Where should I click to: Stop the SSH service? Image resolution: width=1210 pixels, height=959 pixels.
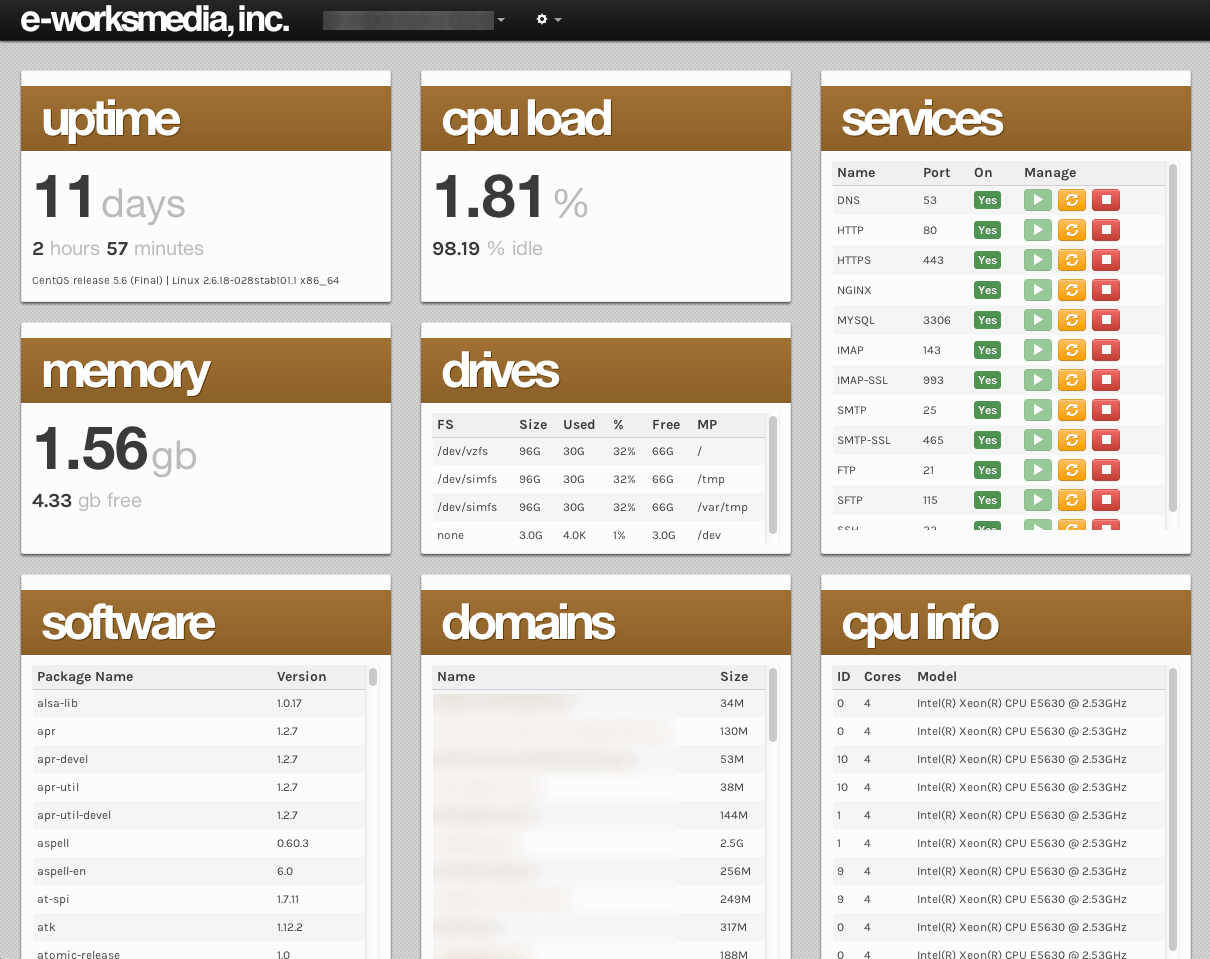click(1105, 527)
